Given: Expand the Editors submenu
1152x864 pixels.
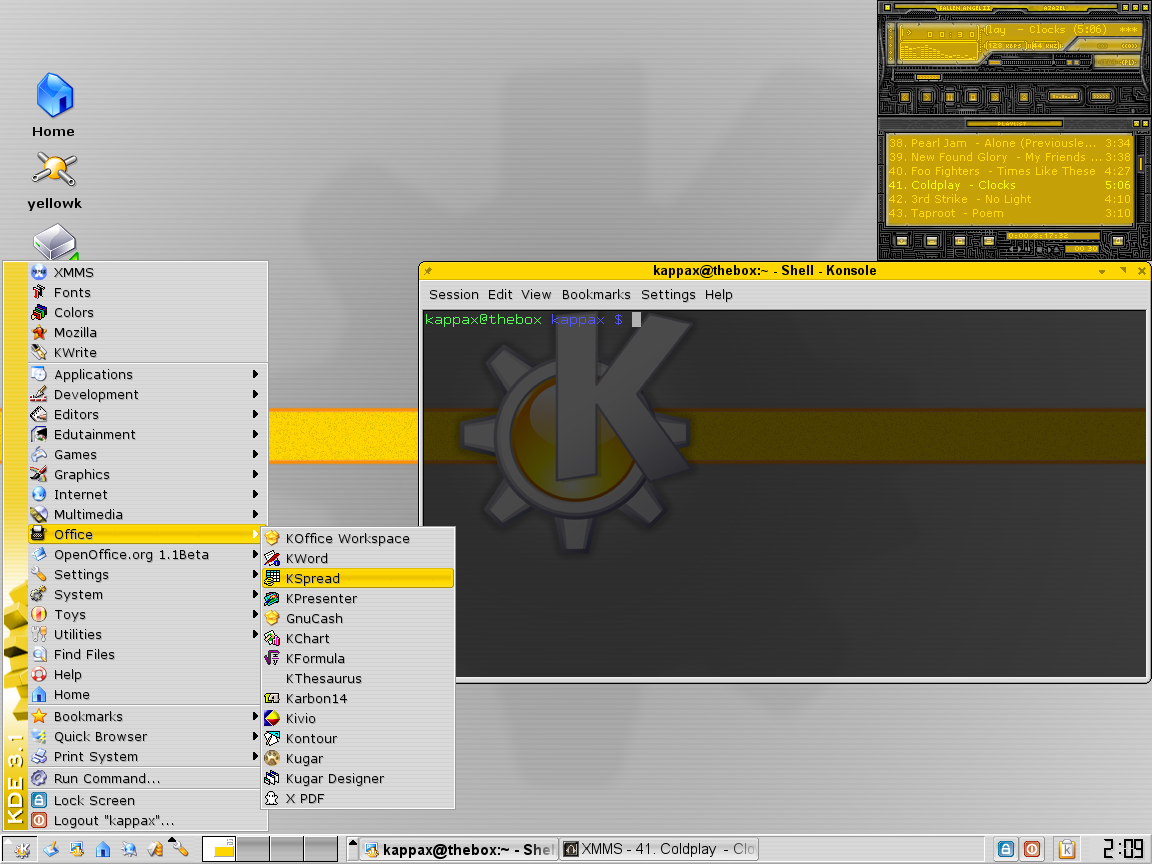Looking at the screenshot, I should (x=148, y=414).
